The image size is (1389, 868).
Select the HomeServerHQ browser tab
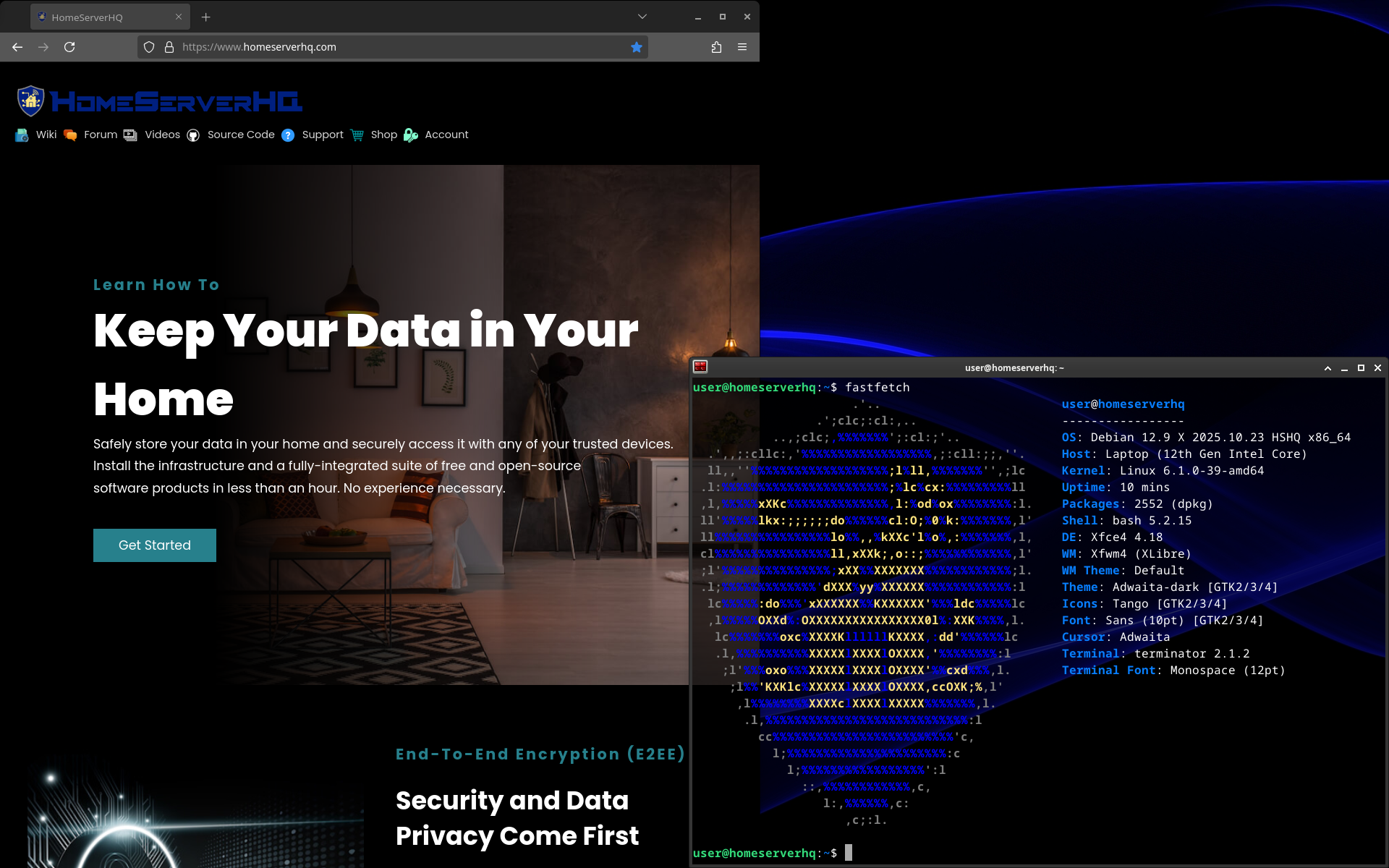(101, 17)
